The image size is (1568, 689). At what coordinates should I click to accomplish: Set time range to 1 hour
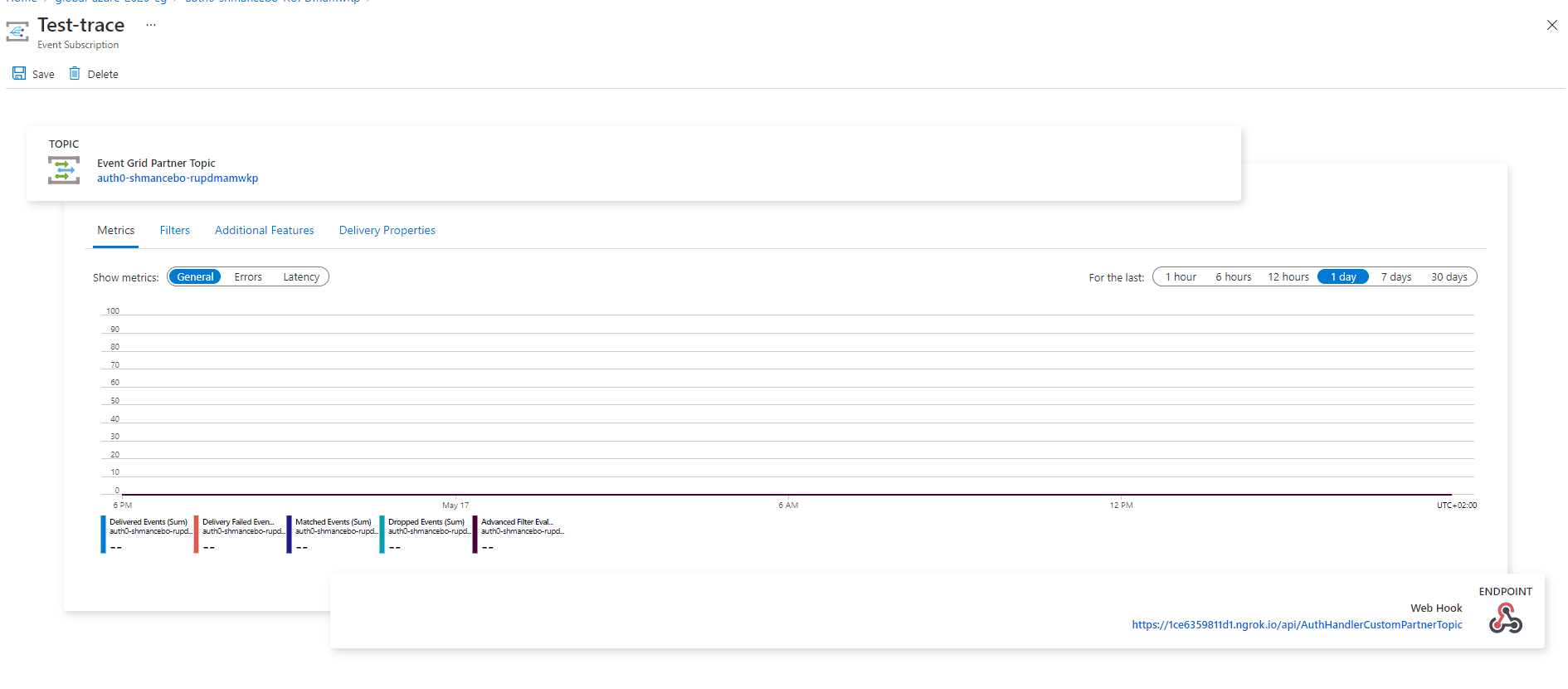pyautogui.click(x=1181, y=277)
